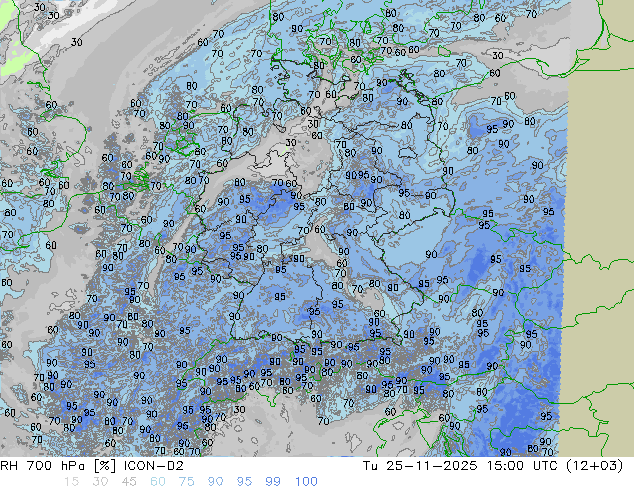This screenshot has width=634, height=490.
Task: Select legend value 45 in the color scale
Action: pos(129,482)
